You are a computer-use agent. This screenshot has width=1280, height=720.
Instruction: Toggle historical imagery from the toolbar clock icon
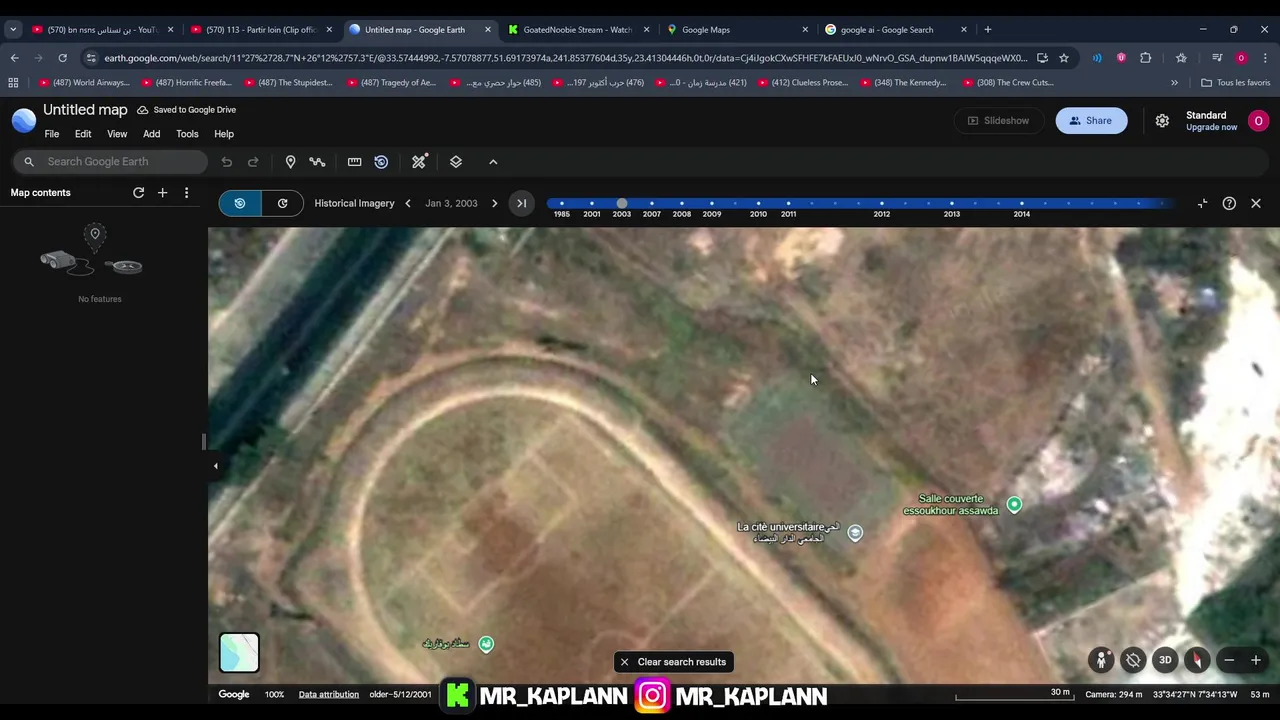pos(381,162)
